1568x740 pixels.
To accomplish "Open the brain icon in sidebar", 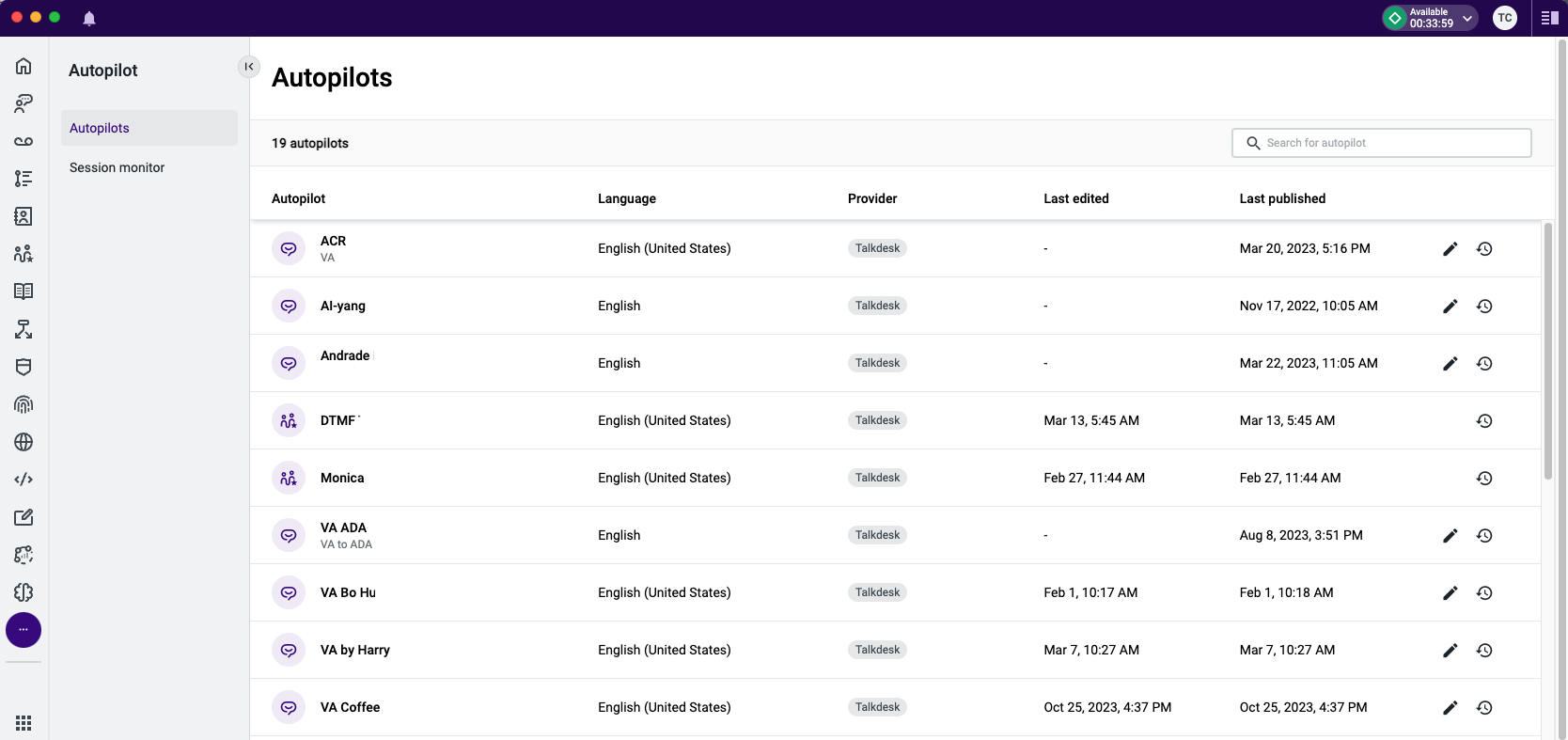I will tap(24, 592).
